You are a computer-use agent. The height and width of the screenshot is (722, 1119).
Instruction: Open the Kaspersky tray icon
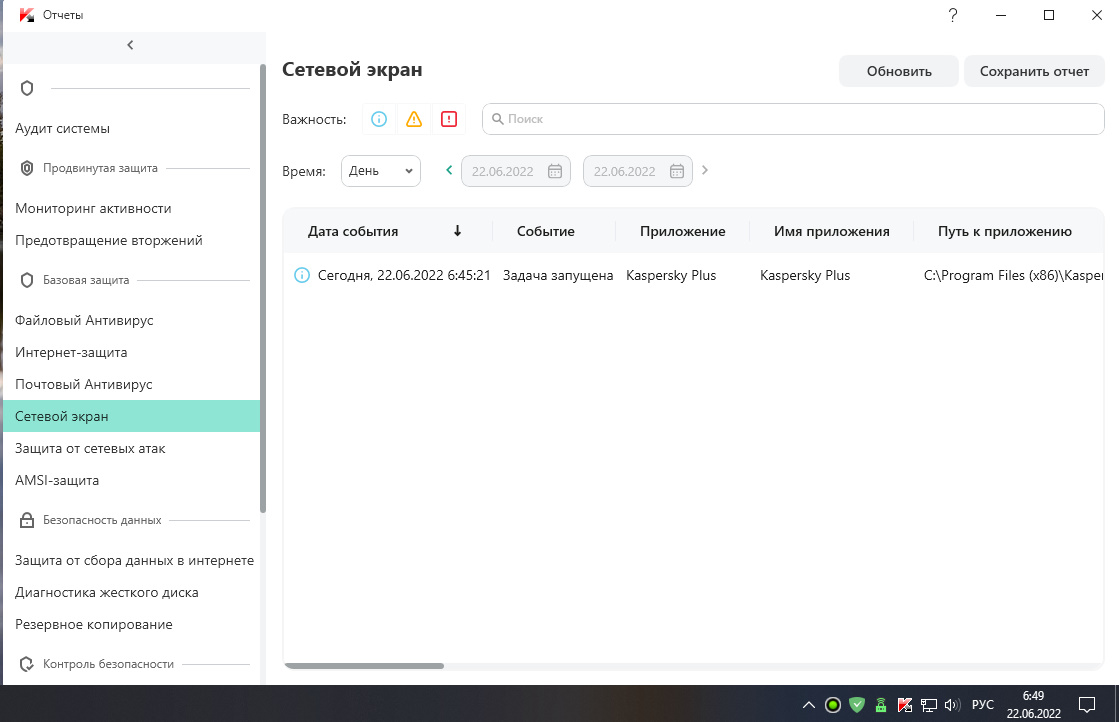point(905,705)
